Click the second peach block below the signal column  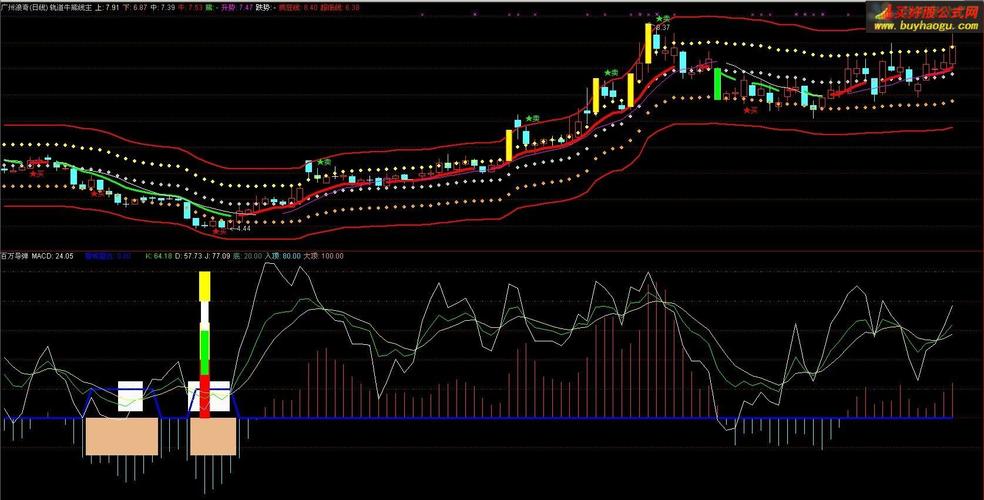(x=211, y=436)
